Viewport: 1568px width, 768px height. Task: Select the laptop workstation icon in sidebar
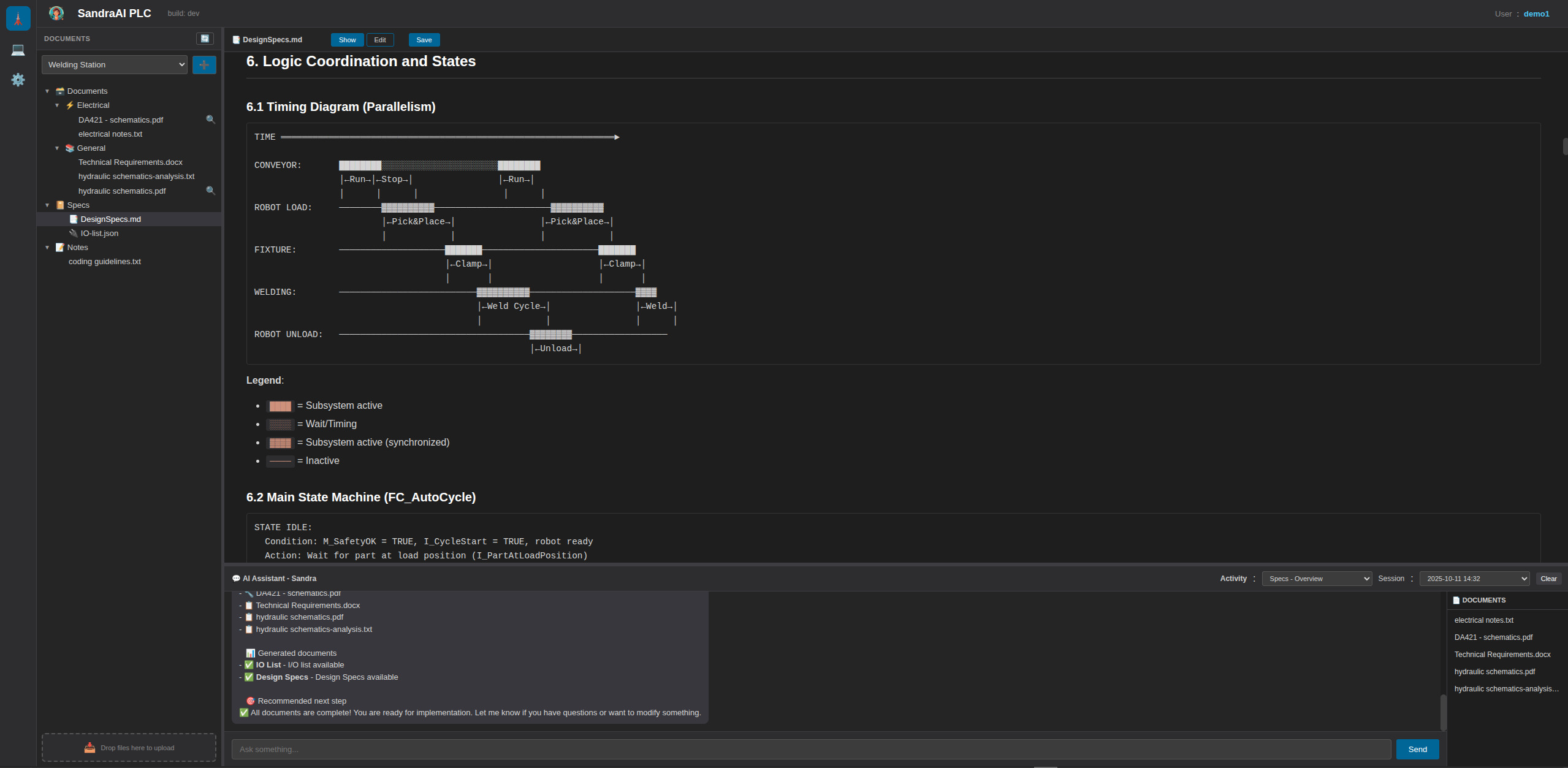[x=18, y=50]
